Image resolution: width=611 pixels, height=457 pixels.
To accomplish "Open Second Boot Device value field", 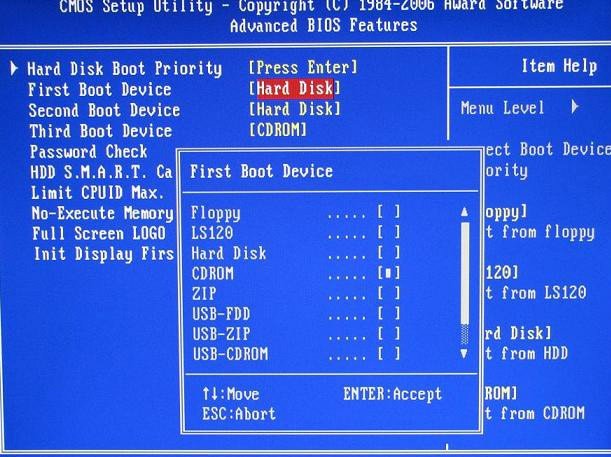I will pos(294,110).
